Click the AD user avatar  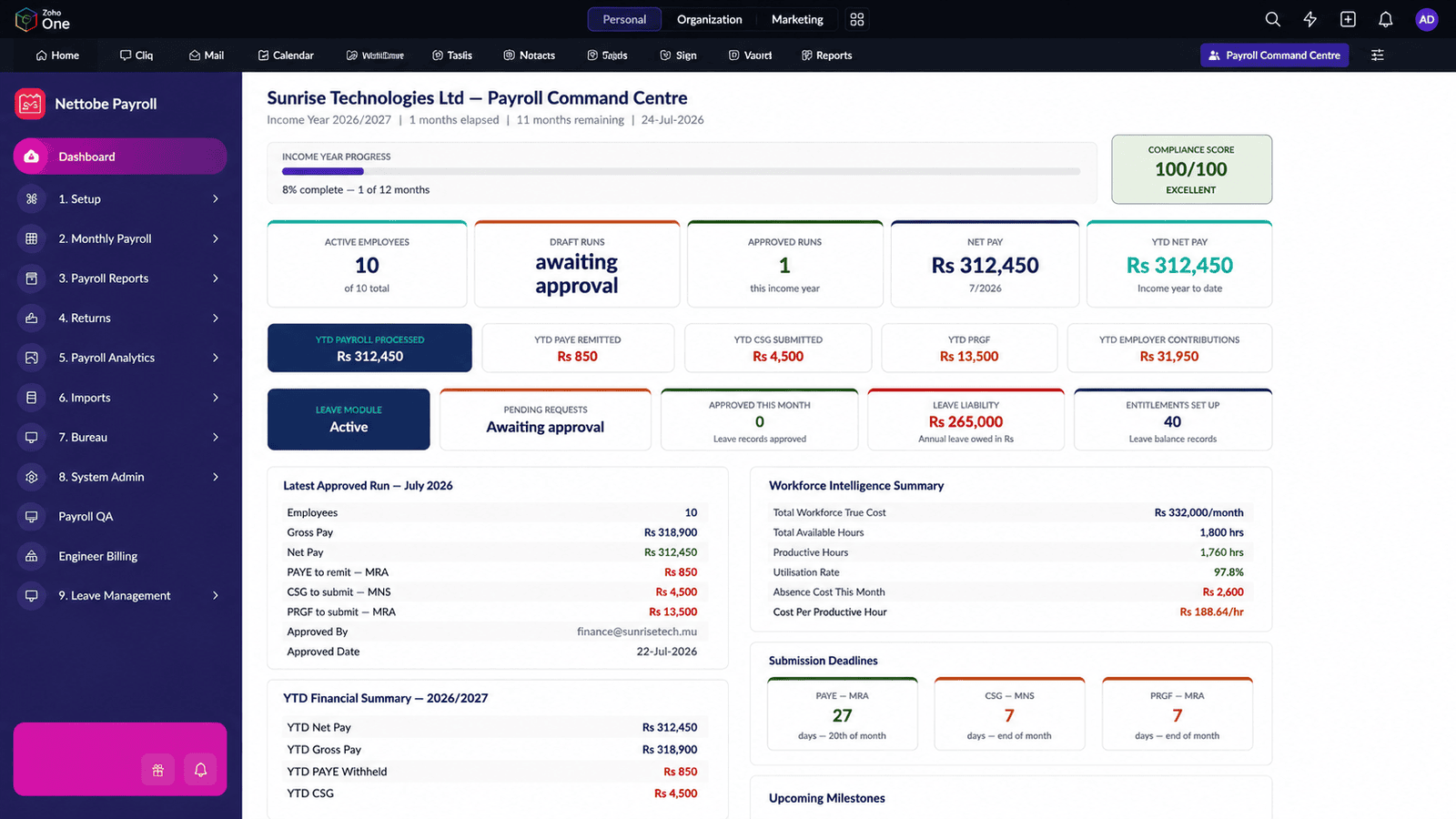pos(1426,19)
